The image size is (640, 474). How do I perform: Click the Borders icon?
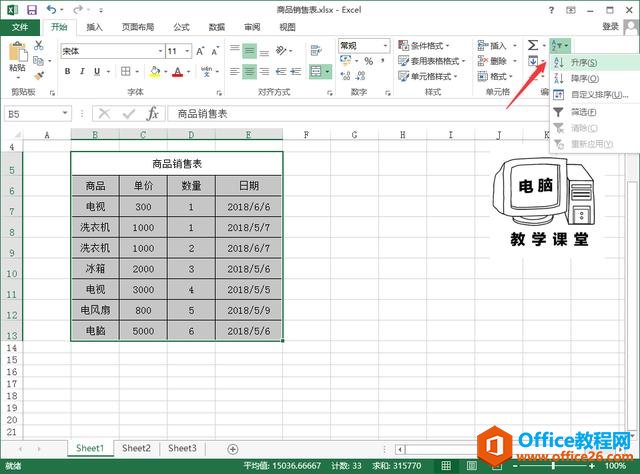point(126,71)
